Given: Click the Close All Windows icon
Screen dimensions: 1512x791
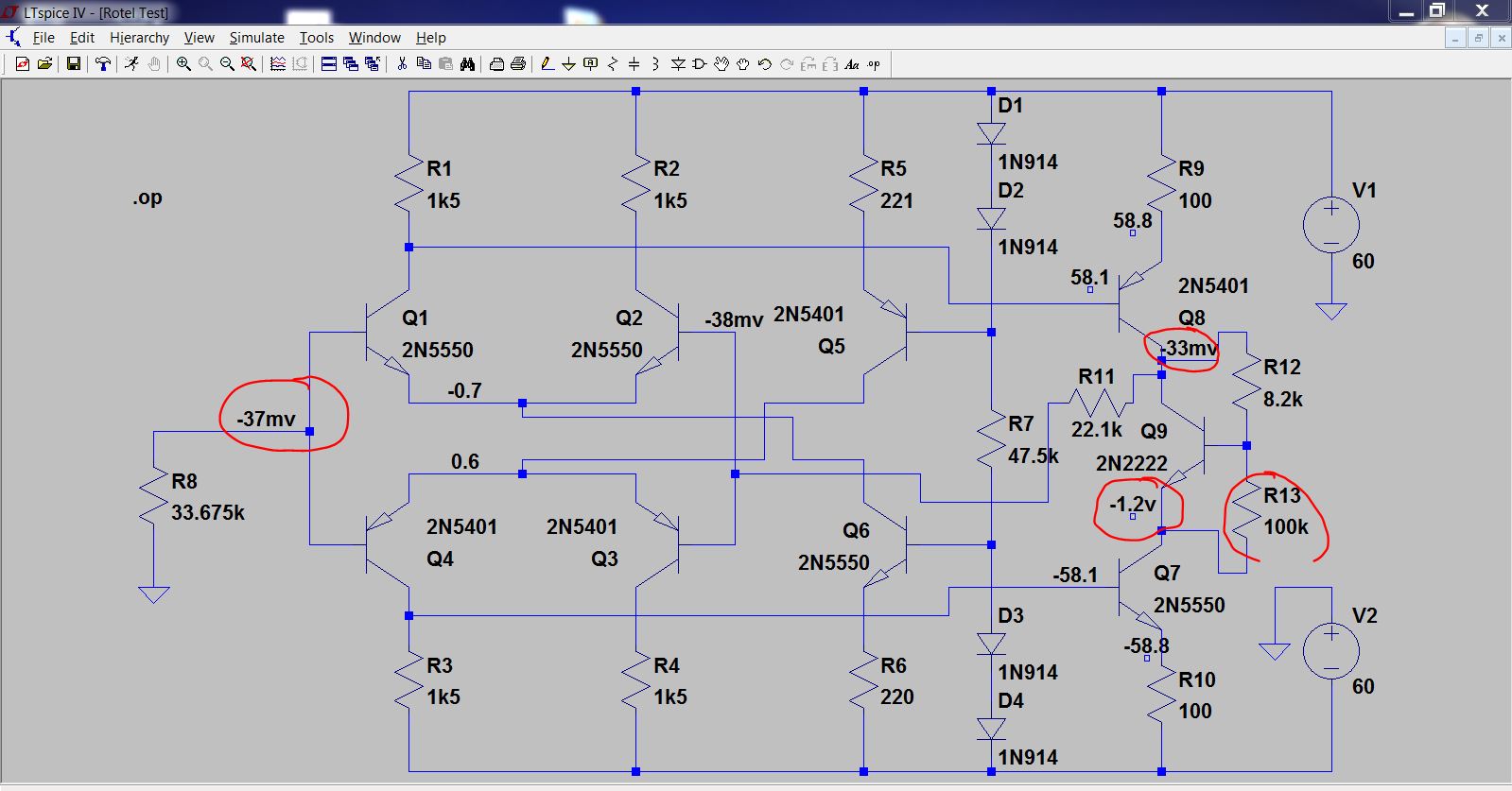Looking at the screenshot, I should [372, 64].
